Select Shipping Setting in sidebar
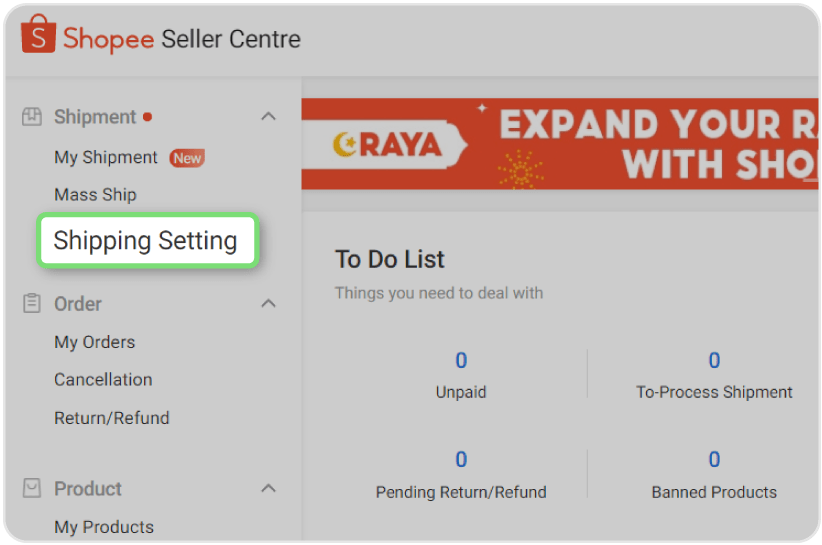 (x=146, y=241)
